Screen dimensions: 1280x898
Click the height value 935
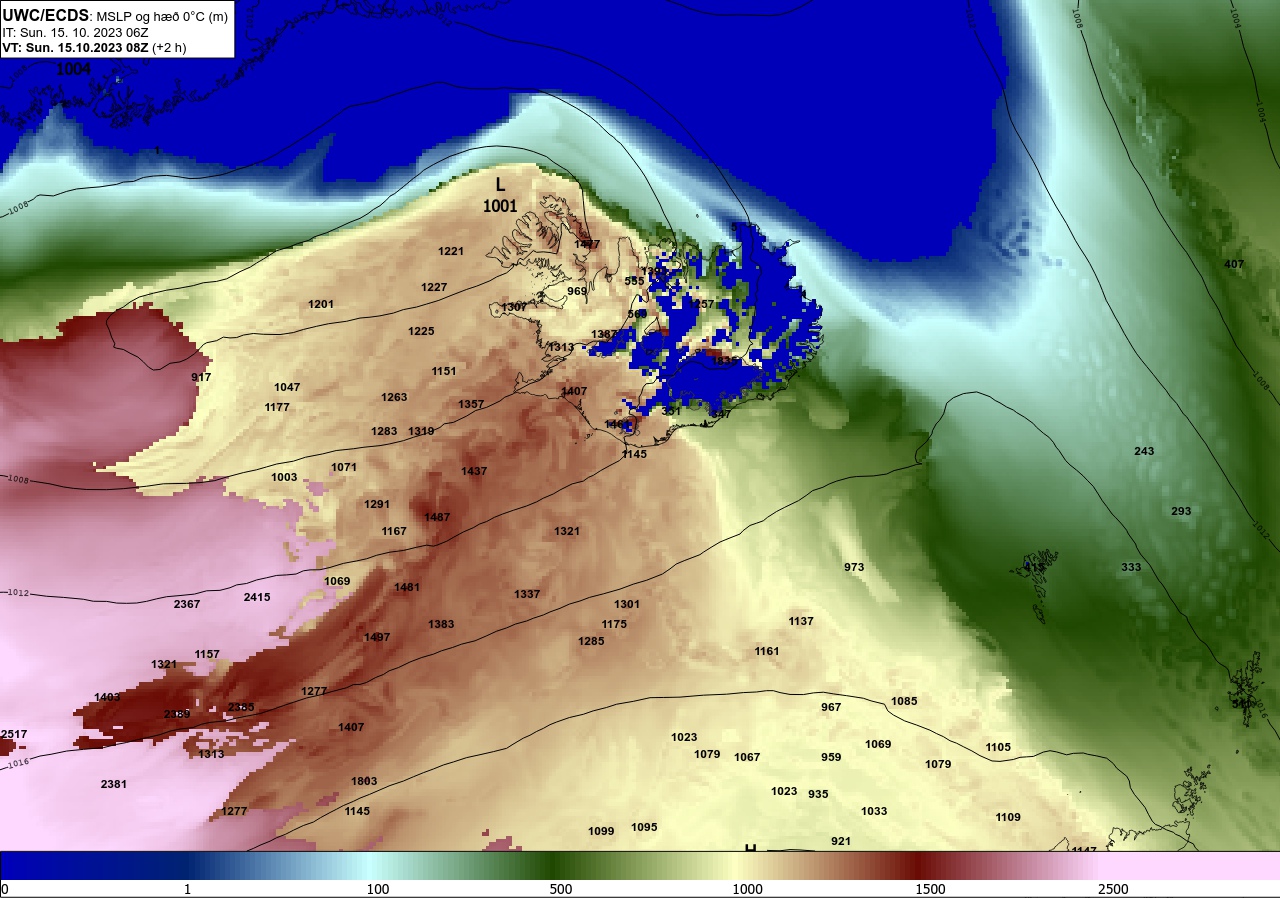pos(818,794)
